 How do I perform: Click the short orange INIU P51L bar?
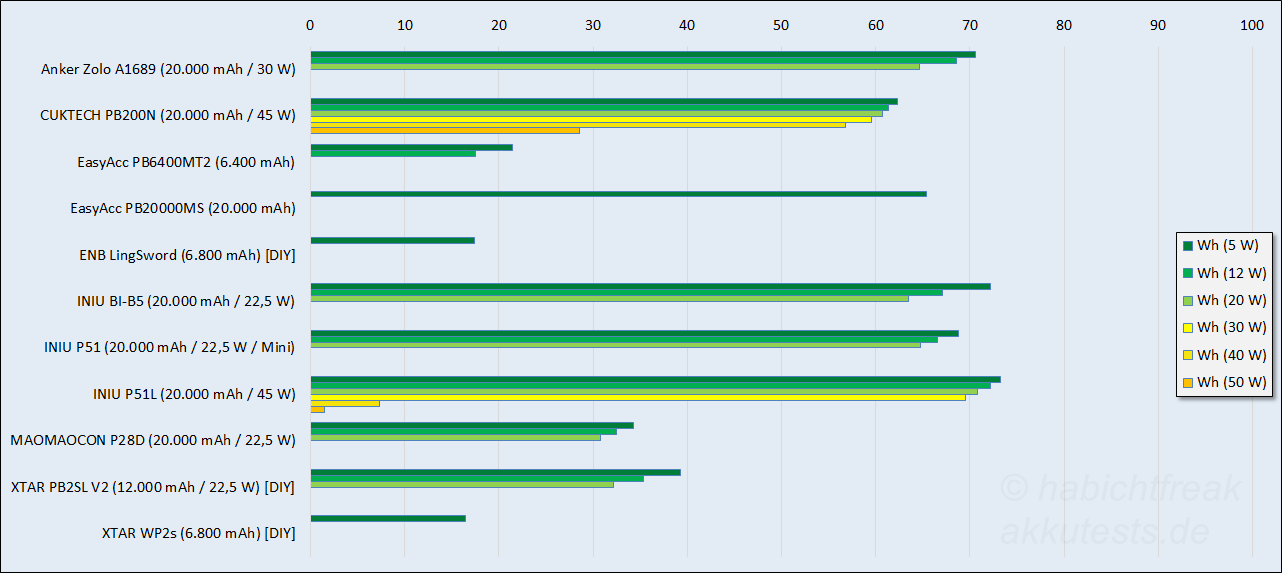pos(317,409)
